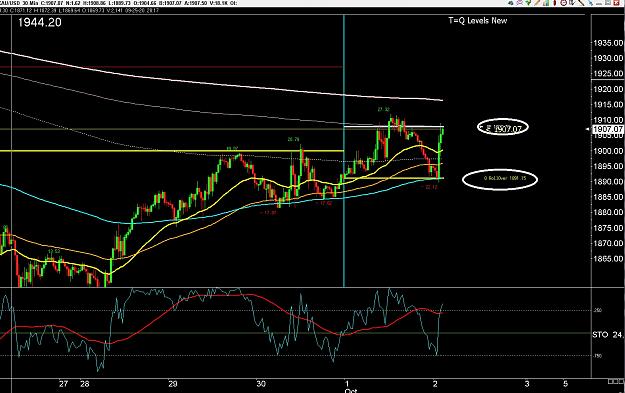Click the 1944.20 value at chart top-left
Viewport: 625px width, 393px height.
pos(39,22)
